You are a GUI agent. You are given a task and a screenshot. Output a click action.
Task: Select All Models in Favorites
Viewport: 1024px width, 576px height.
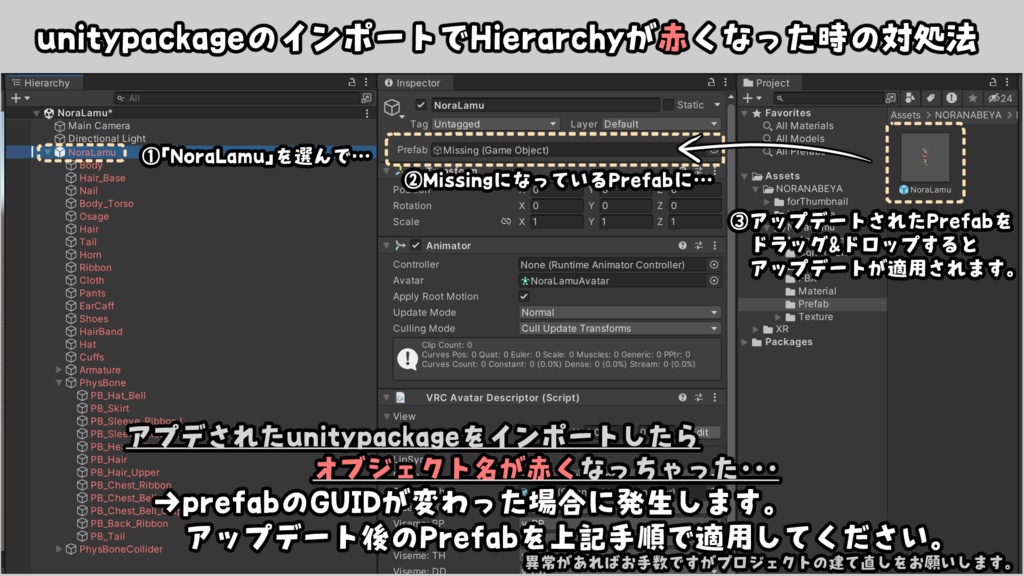(x=799, y=138)
